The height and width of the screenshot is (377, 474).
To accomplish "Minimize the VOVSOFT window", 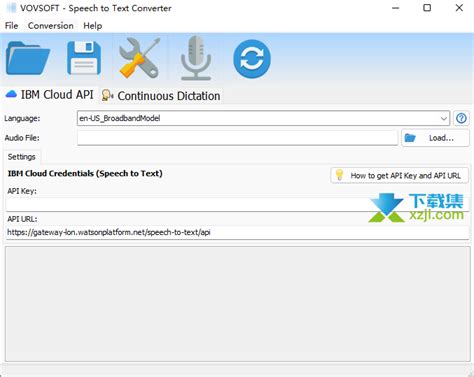I will pos(396,8).
